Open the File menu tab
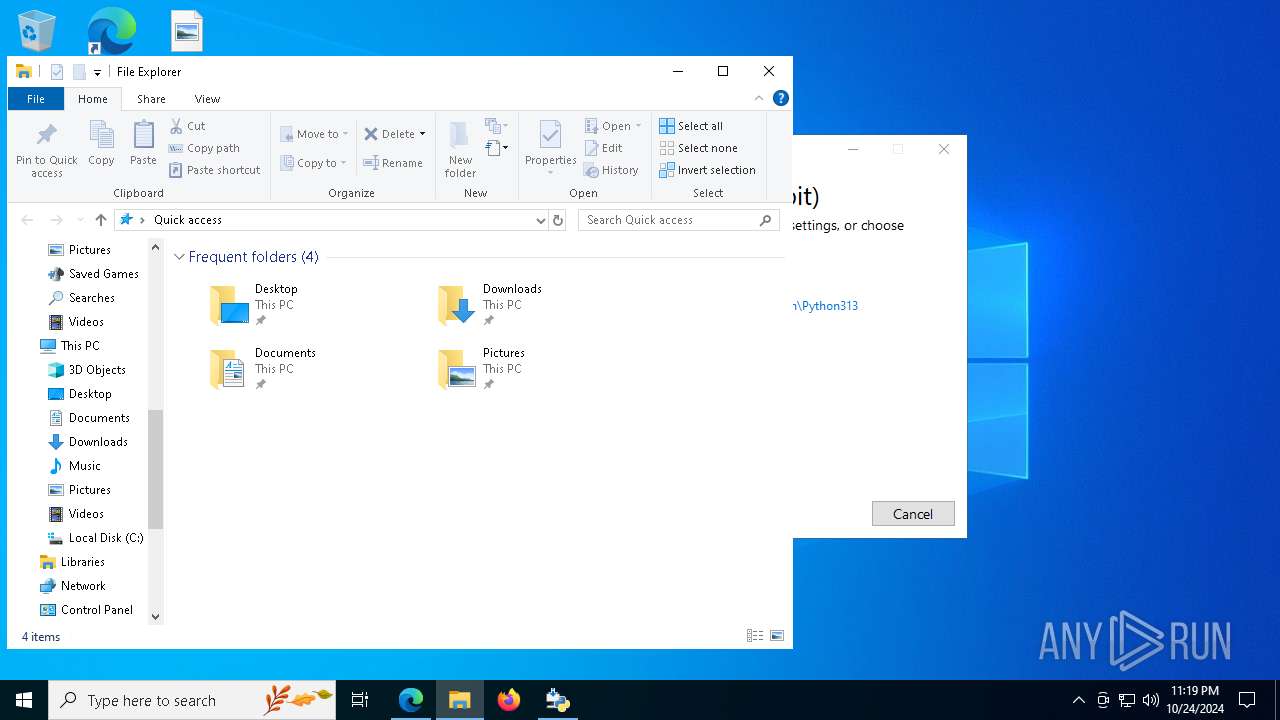Screen dimensions: 1280x720 [36, 99]
